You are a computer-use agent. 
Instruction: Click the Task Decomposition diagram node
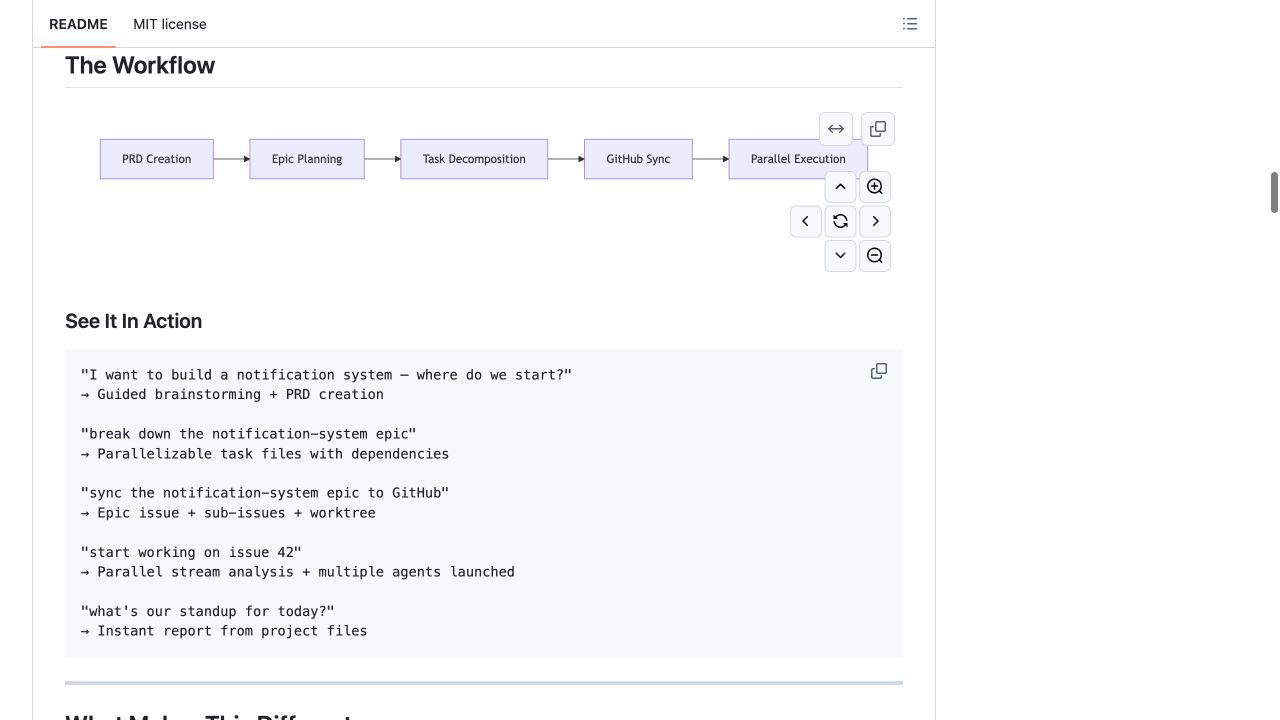tap(474, 159)
